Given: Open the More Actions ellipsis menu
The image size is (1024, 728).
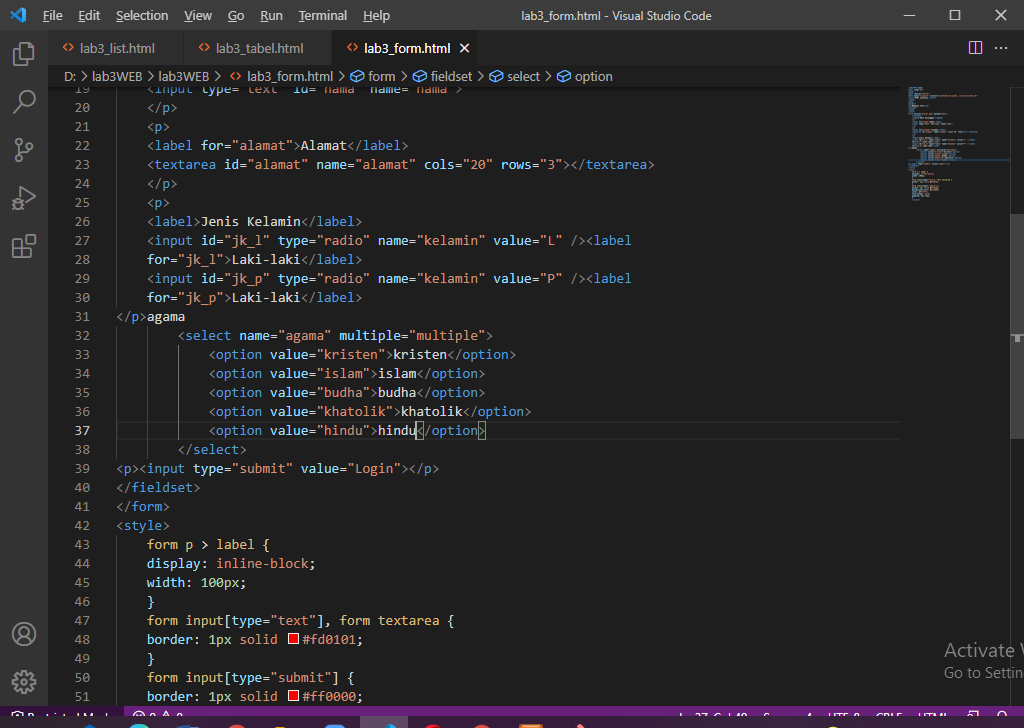Looking at the screenshot, I should (x=1001, y=47).
